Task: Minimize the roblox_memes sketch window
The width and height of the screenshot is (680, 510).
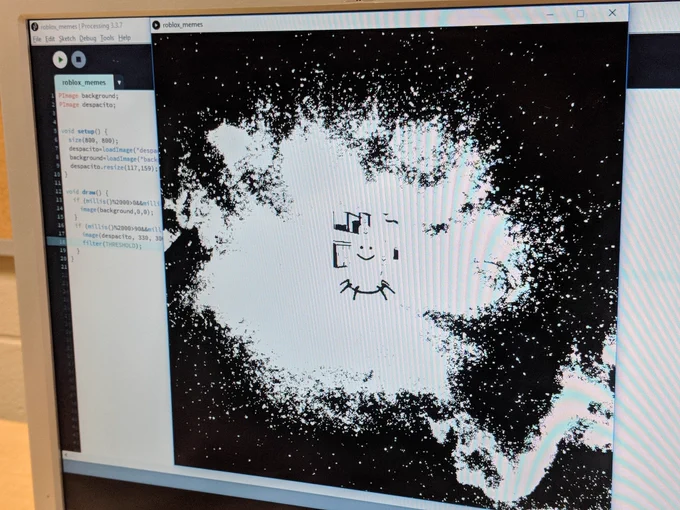Action: coord(550,14)
